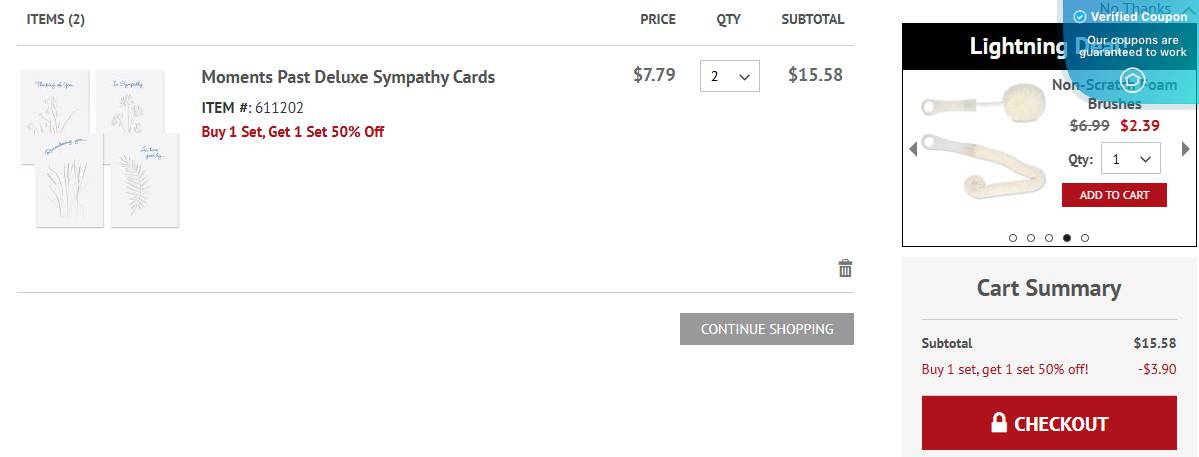Collapse the No Thanks coupon chevron
Image resolution: width=1199 pixels, height=457 pixels.
coord(1188,8)
